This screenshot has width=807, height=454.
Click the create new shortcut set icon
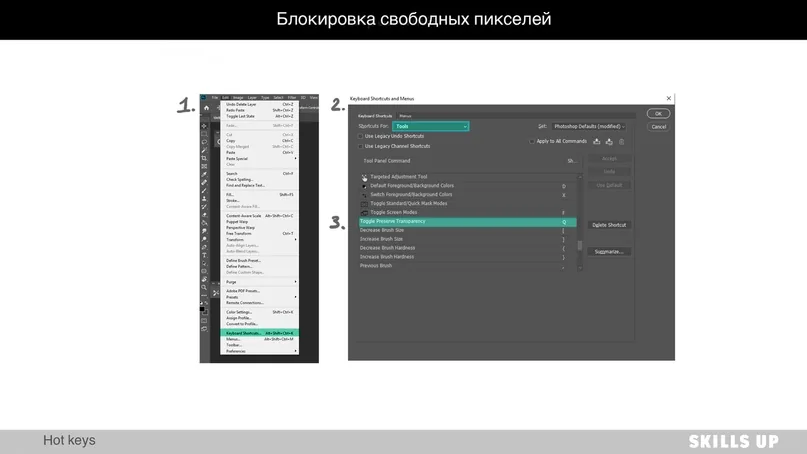[609, 142]
